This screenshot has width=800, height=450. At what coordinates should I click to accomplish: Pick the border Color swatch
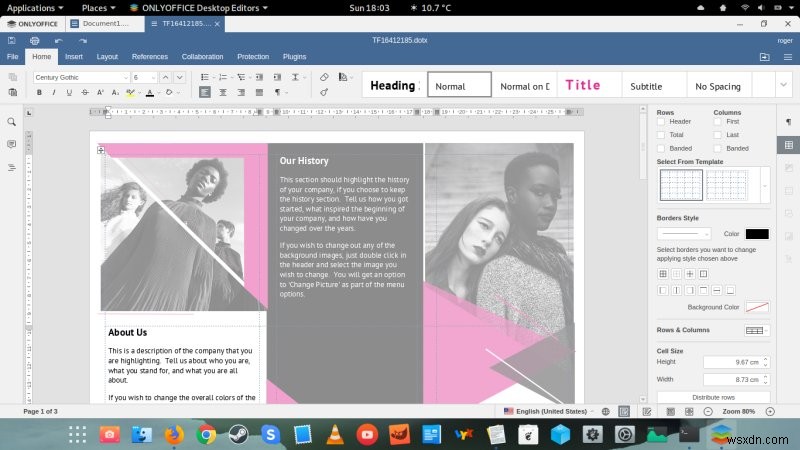pyautogui.click(x=757, y=234)
